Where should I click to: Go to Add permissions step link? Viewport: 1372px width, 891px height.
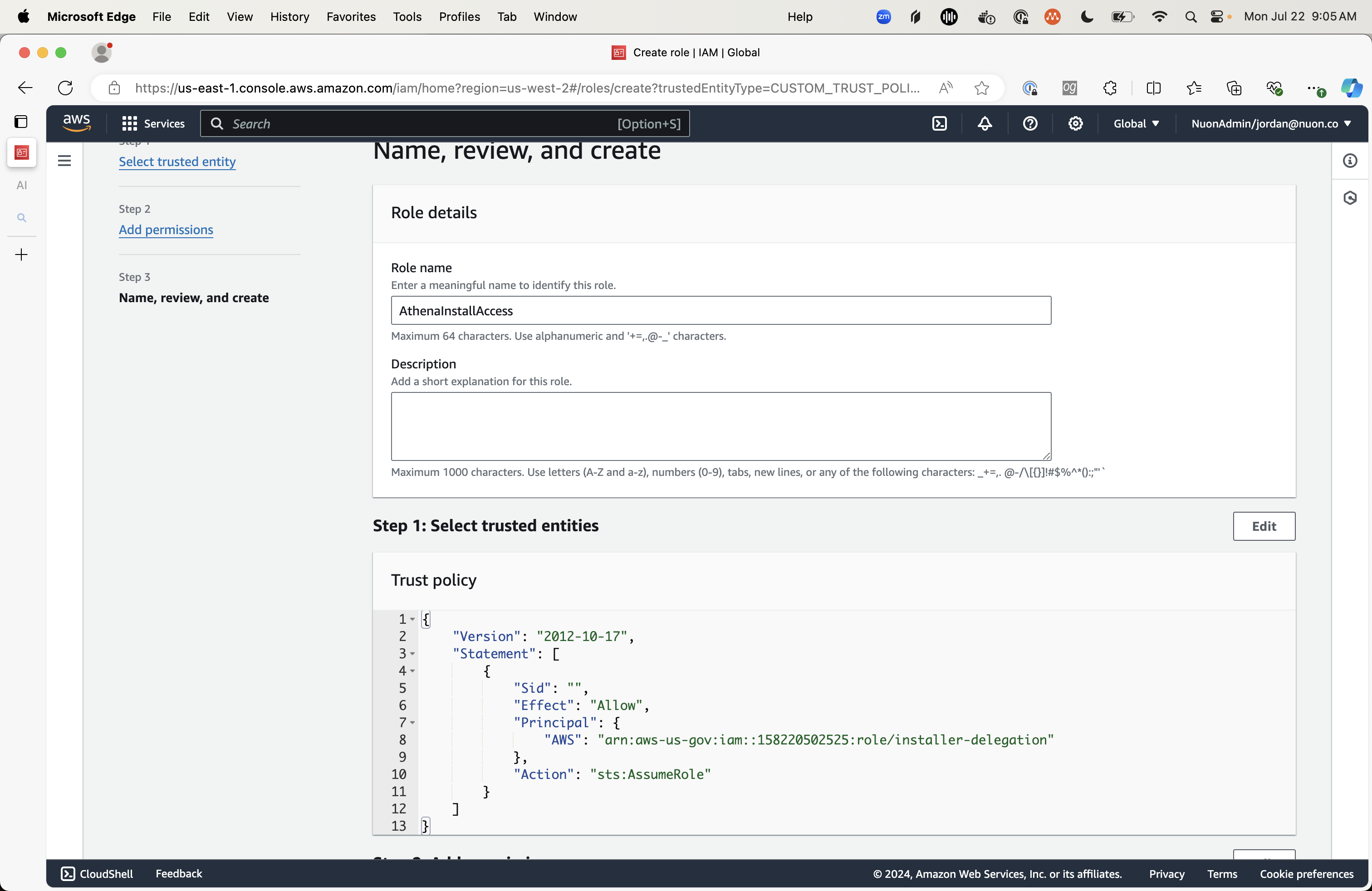pyautogui.click(x=166, y=230)
